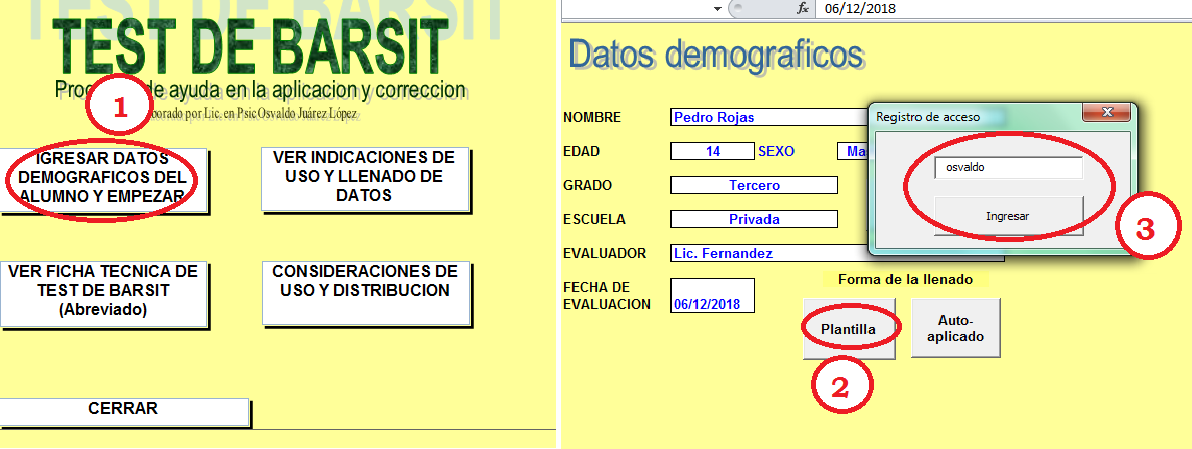Click the EDAD field showing 14

click(712, 151)
